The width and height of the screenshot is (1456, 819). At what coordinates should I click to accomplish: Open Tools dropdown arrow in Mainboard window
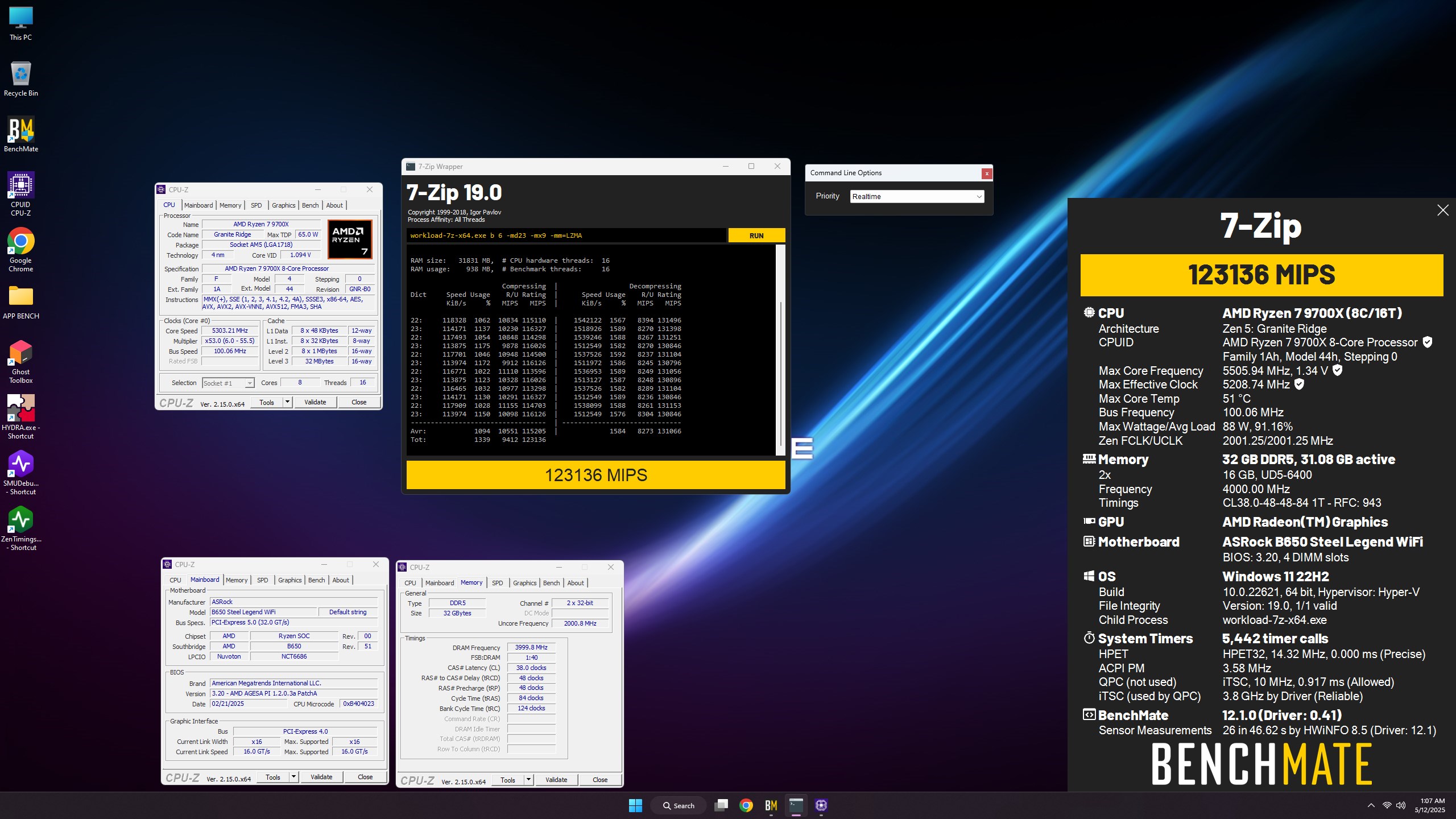[x=293, y=777]
